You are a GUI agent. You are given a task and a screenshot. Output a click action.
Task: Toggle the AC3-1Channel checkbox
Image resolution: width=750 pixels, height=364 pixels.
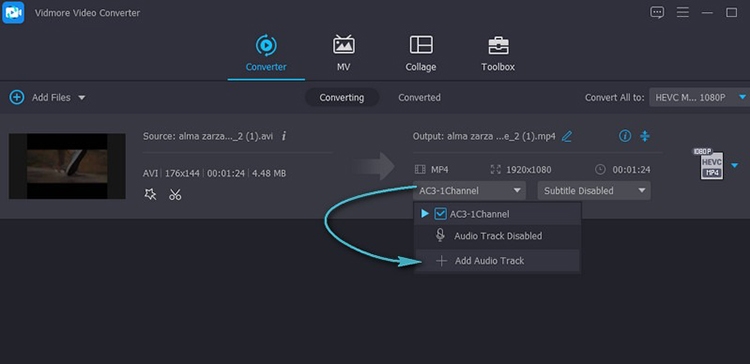[440, 214]
